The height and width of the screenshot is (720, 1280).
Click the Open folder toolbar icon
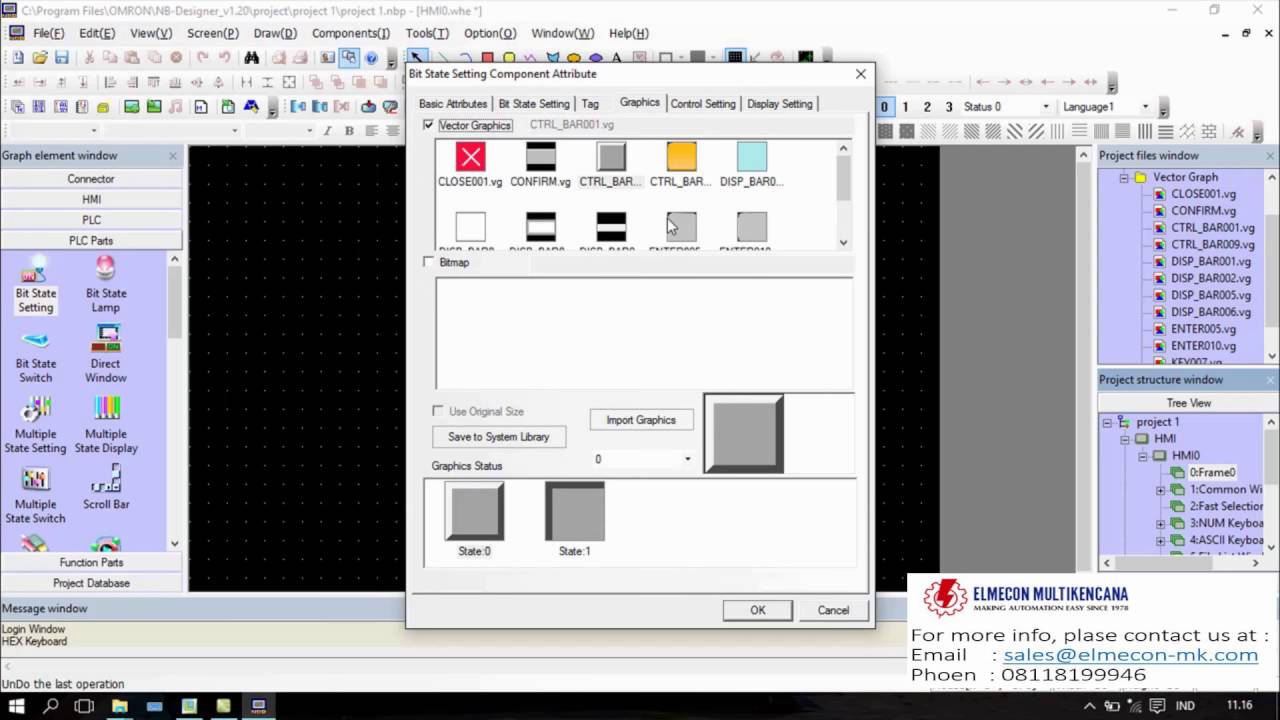click(40, 58)
